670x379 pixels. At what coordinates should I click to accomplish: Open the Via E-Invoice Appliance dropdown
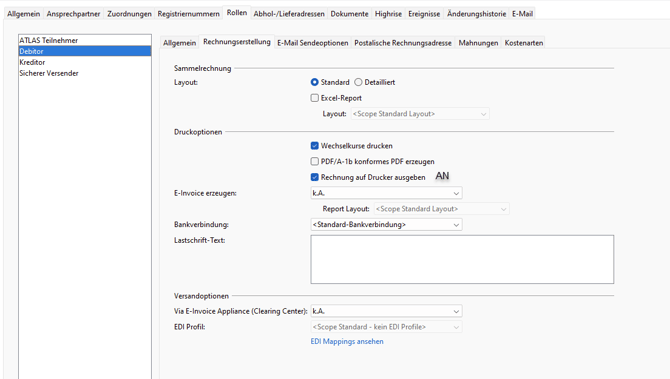point(386,311)
